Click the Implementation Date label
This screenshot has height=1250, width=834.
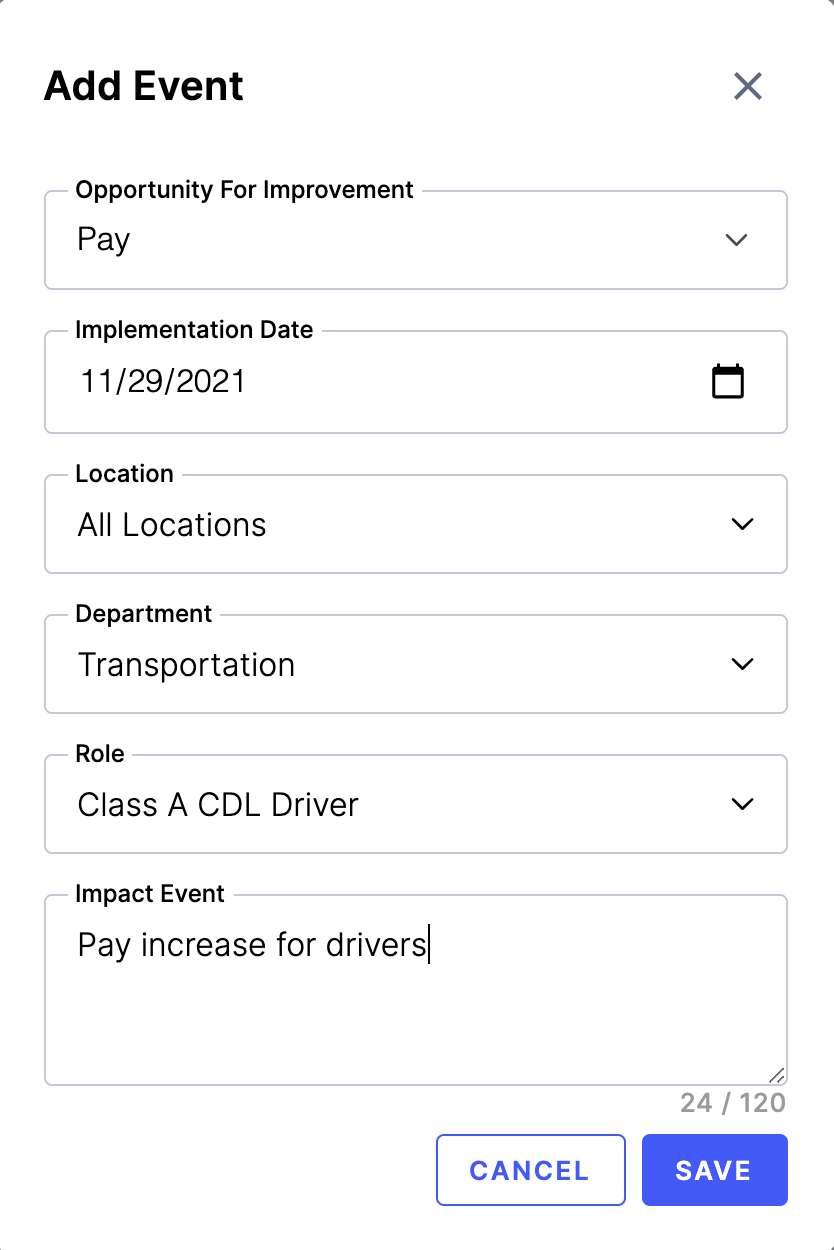point(194,330)
